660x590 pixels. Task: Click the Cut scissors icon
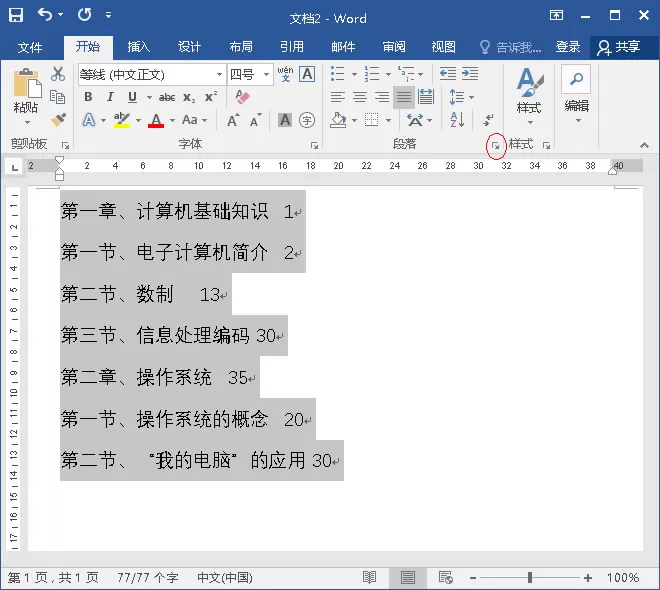pyautogui.click(x=58, y=74)
